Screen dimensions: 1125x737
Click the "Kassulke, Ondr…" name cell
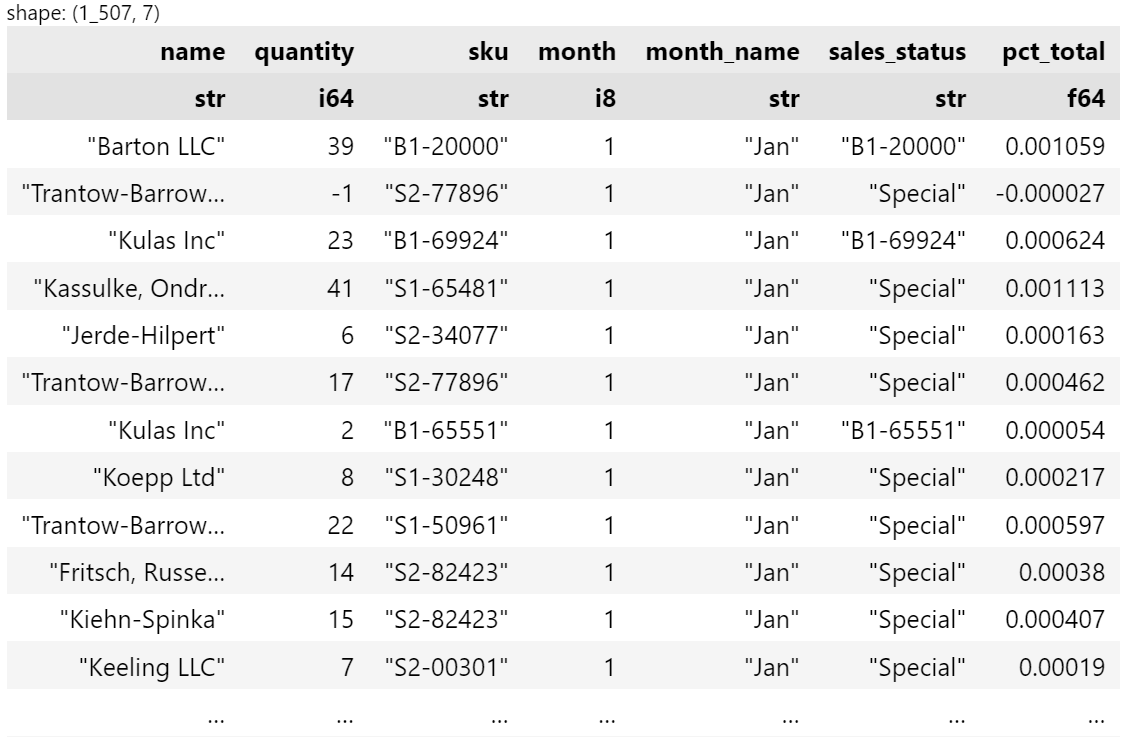129,289
